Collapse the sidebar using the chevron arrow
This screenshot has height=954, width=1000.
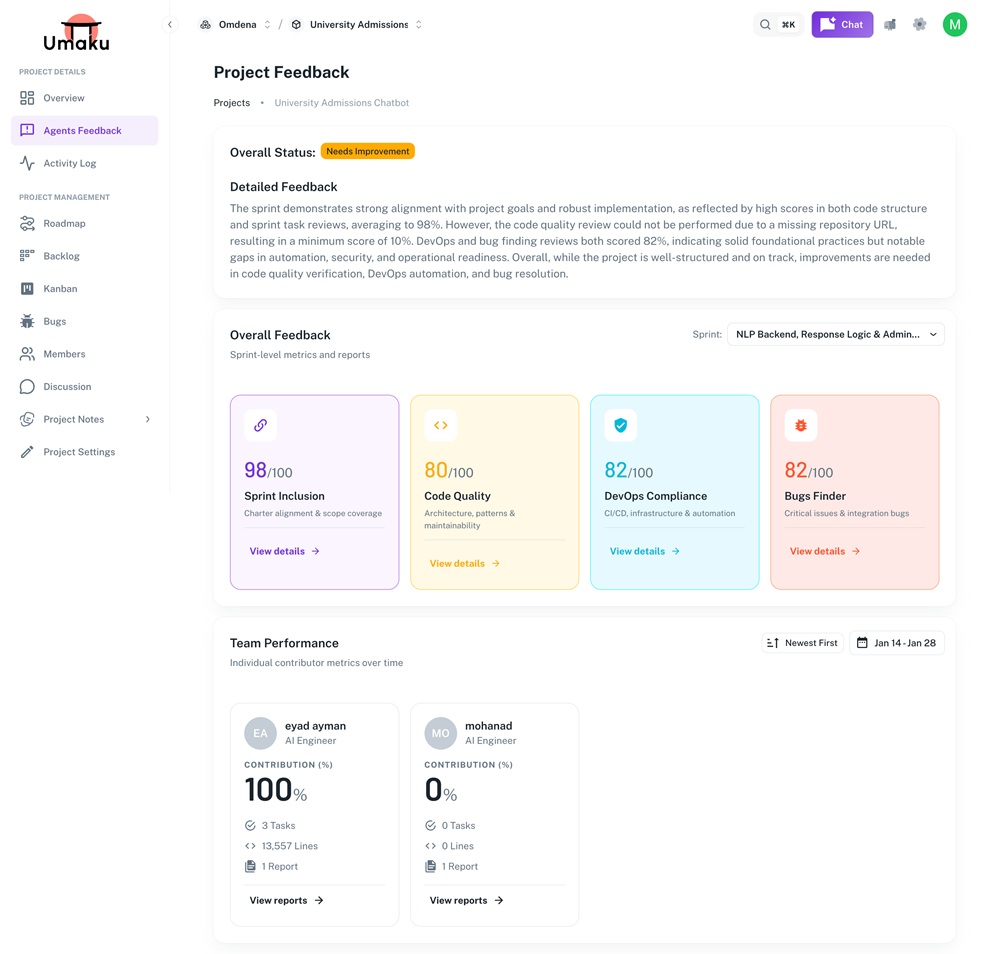[x=170, y=25]
